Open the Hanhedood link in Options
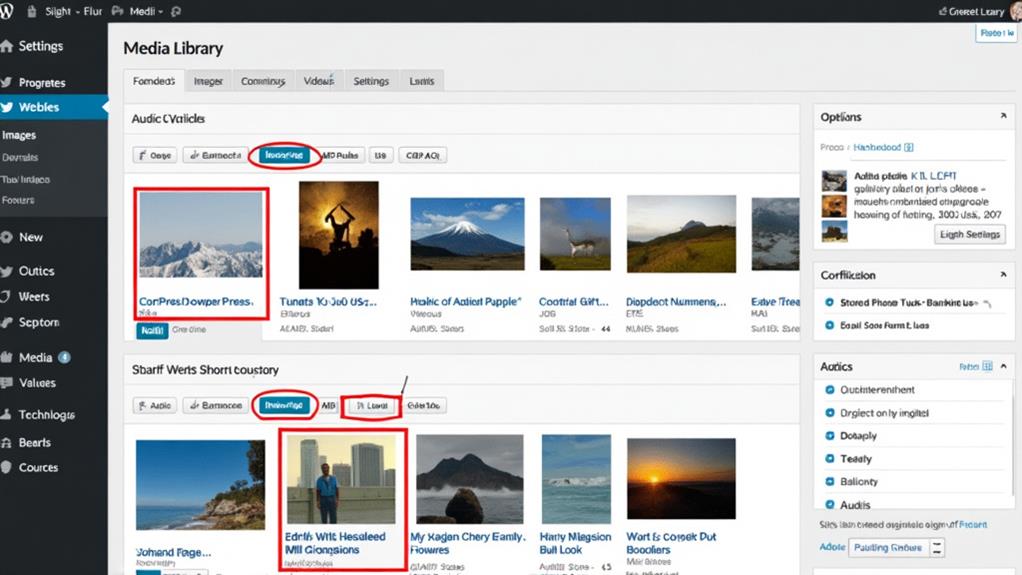1022x575 pixels. [x=877, y=147]
